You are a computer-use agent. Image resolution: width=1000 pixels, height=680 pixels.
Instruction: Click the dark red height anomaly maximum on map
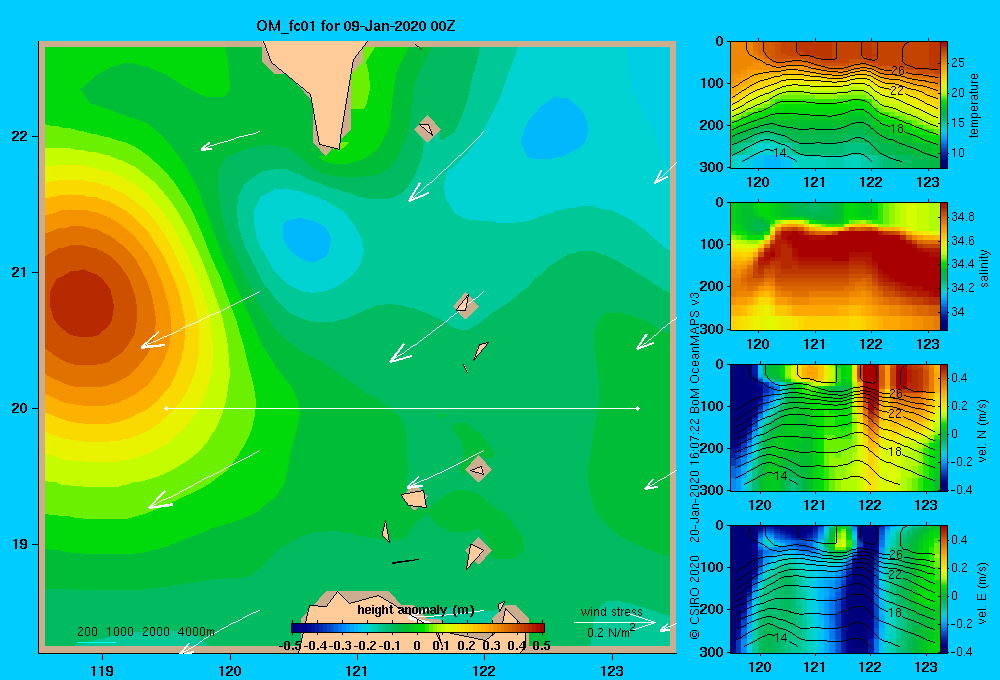[82, 304]
